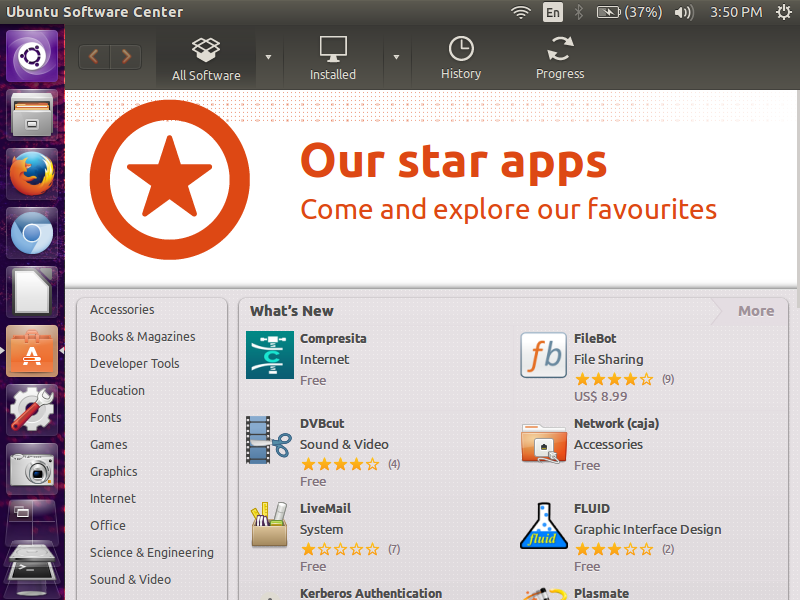Open System Settings wrench-and-gear icon

coord(32,410)
